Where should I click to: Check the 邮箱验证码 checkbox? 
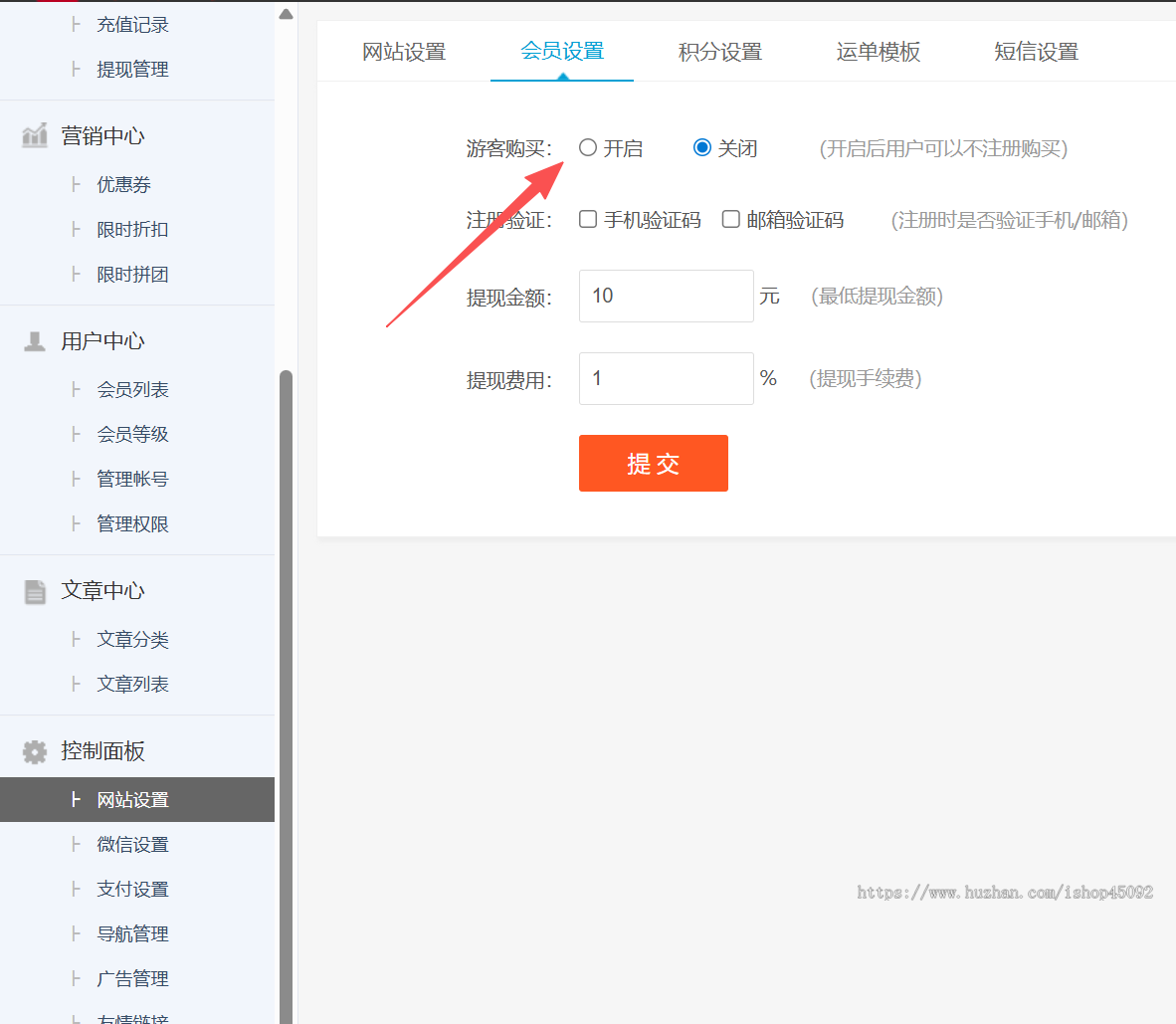(730, 219)
